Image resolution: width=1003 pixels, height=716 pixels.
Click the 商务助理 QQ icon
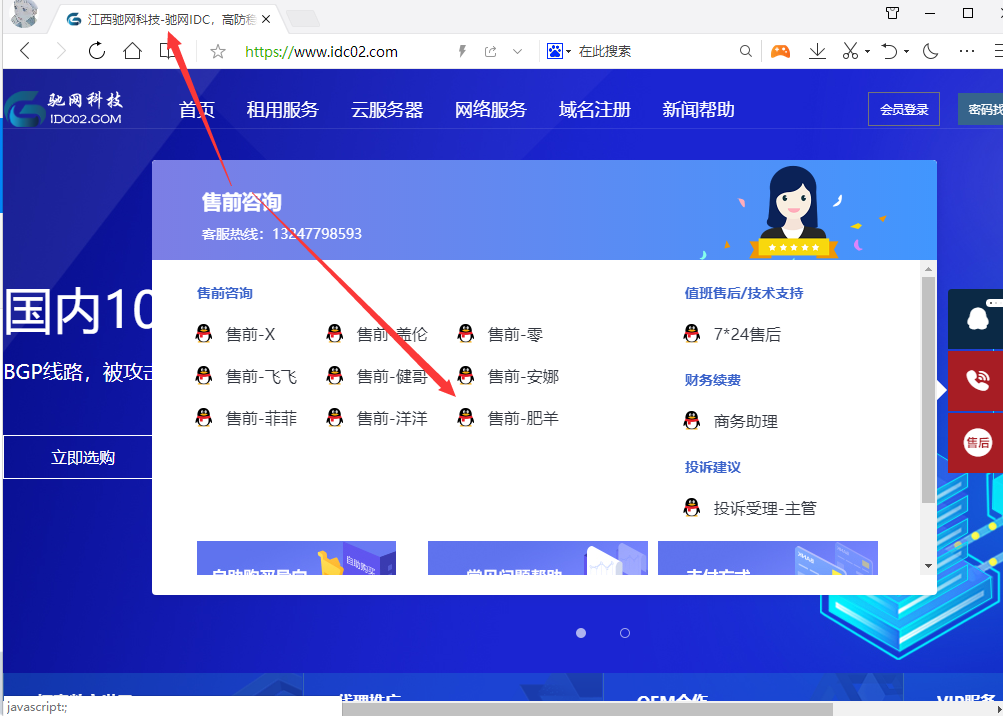[x=692, y=421]
